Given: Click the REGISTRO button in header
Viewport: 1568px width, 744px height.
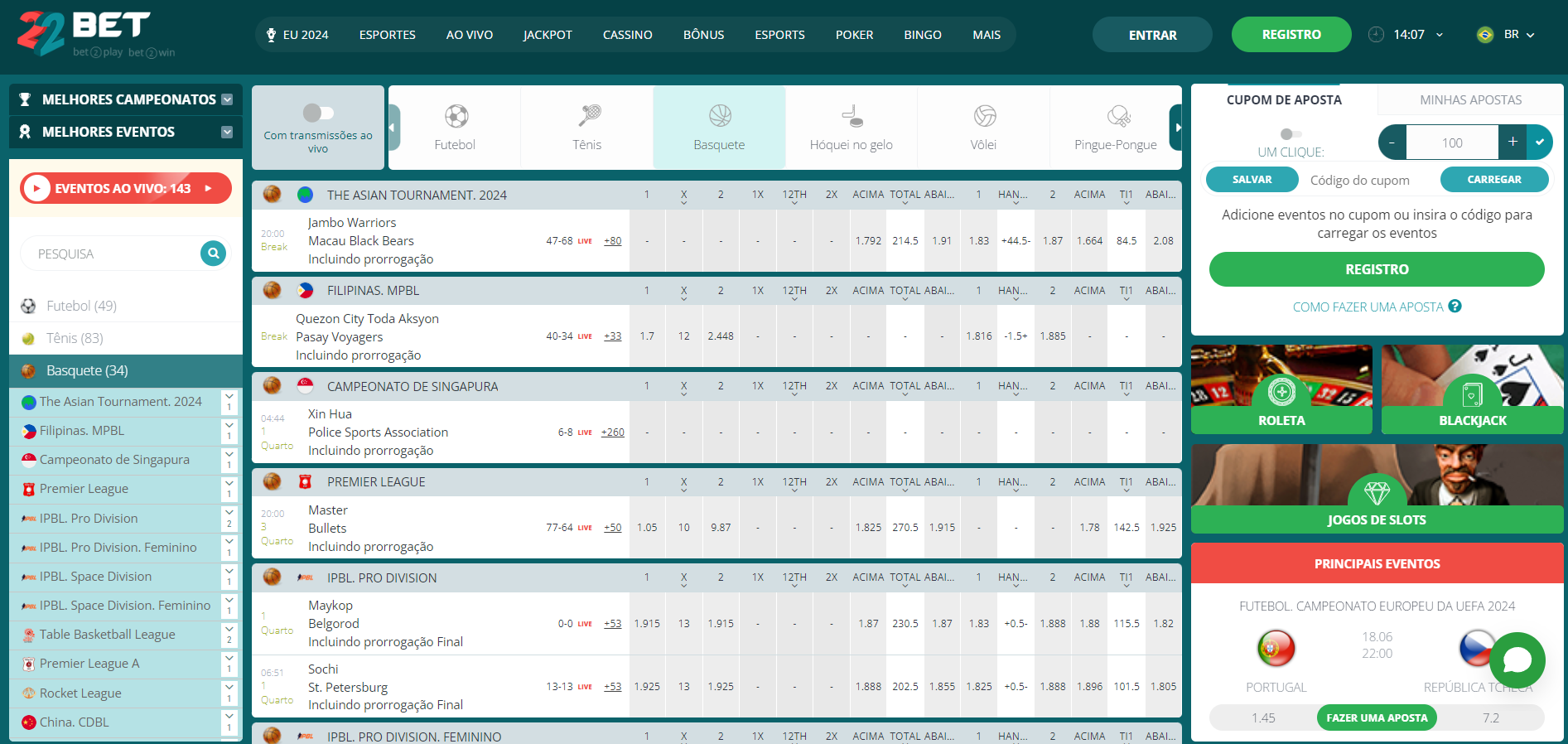Looking at the screenshot, I should [1291, 35].
